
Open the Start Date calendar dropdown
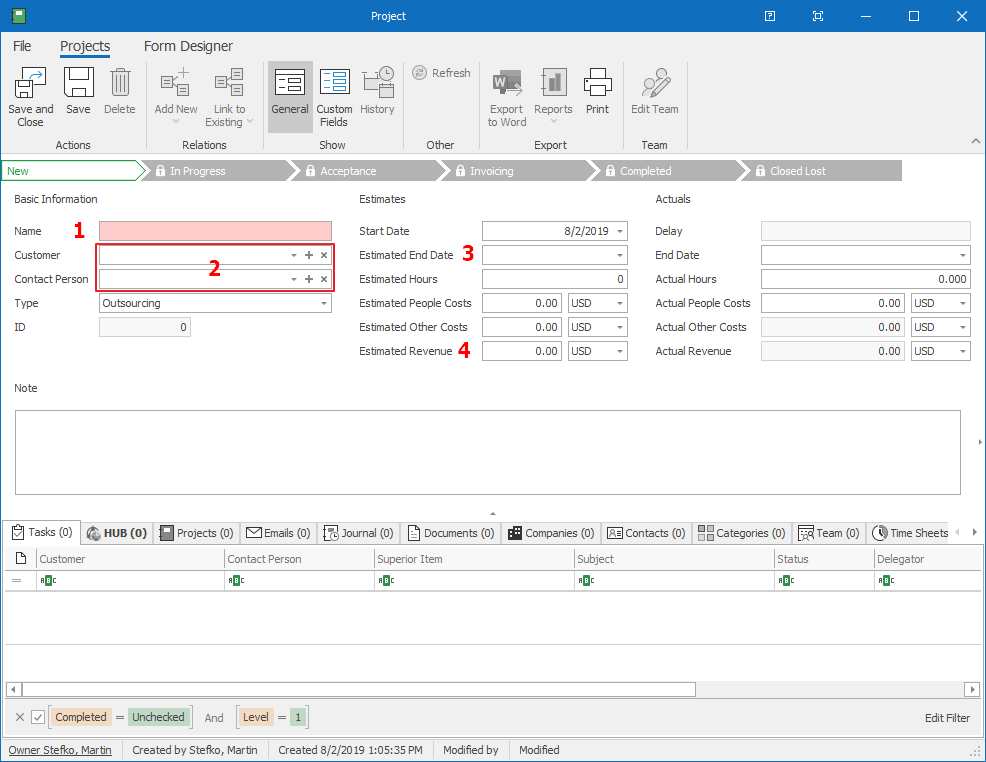[x=620, y=231]
